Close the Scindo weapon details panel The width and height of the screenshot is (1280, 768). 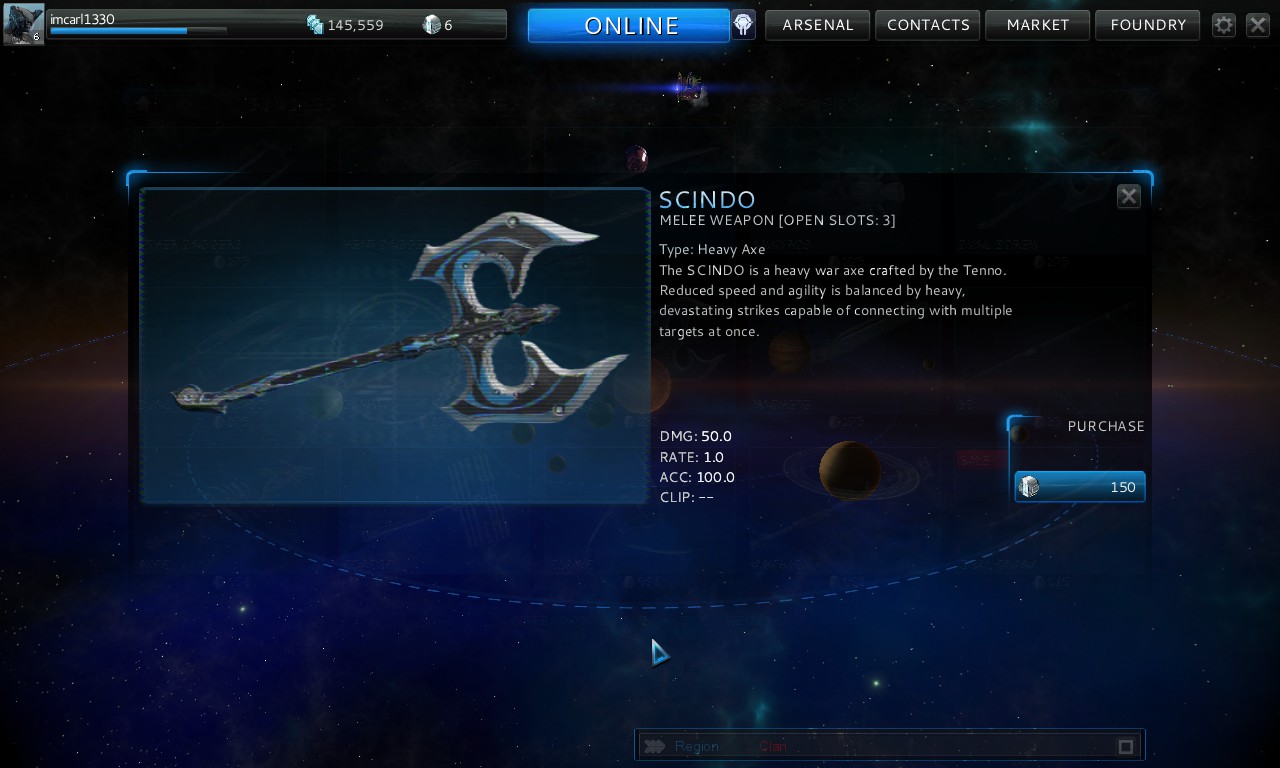point(1129,196)
